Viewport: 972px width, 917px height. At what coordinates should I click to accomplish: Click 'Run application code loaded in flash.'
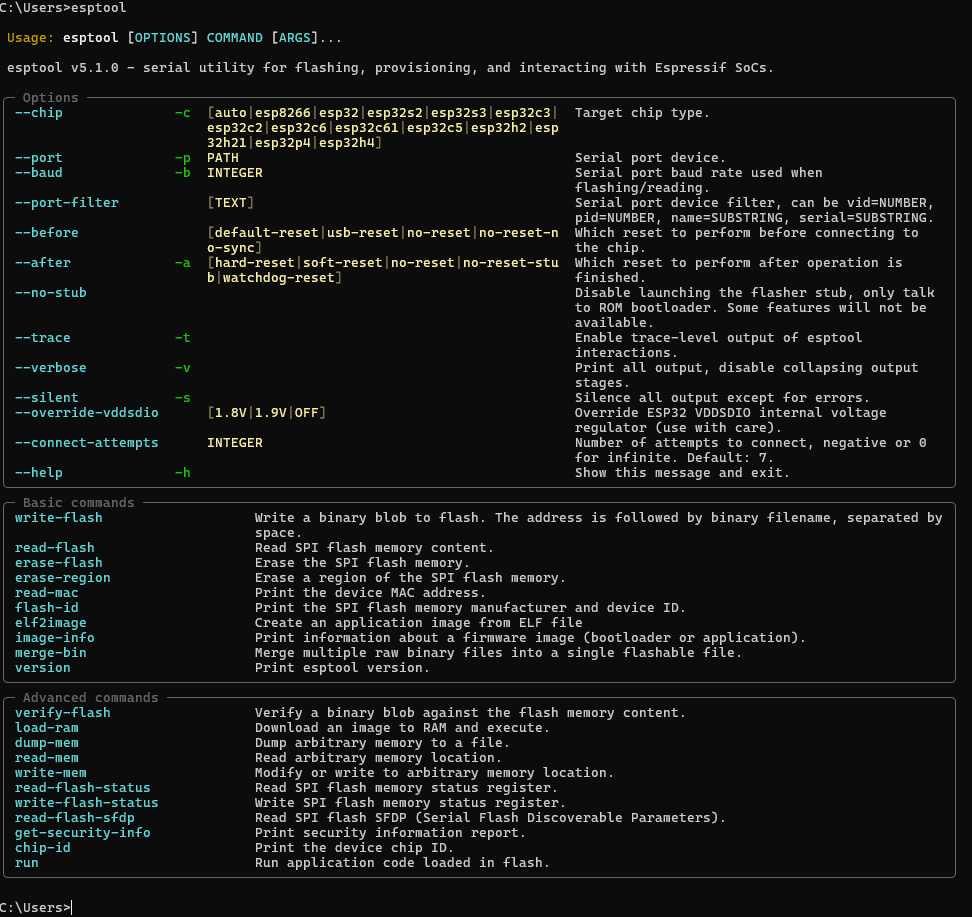[x=402, y=863]
